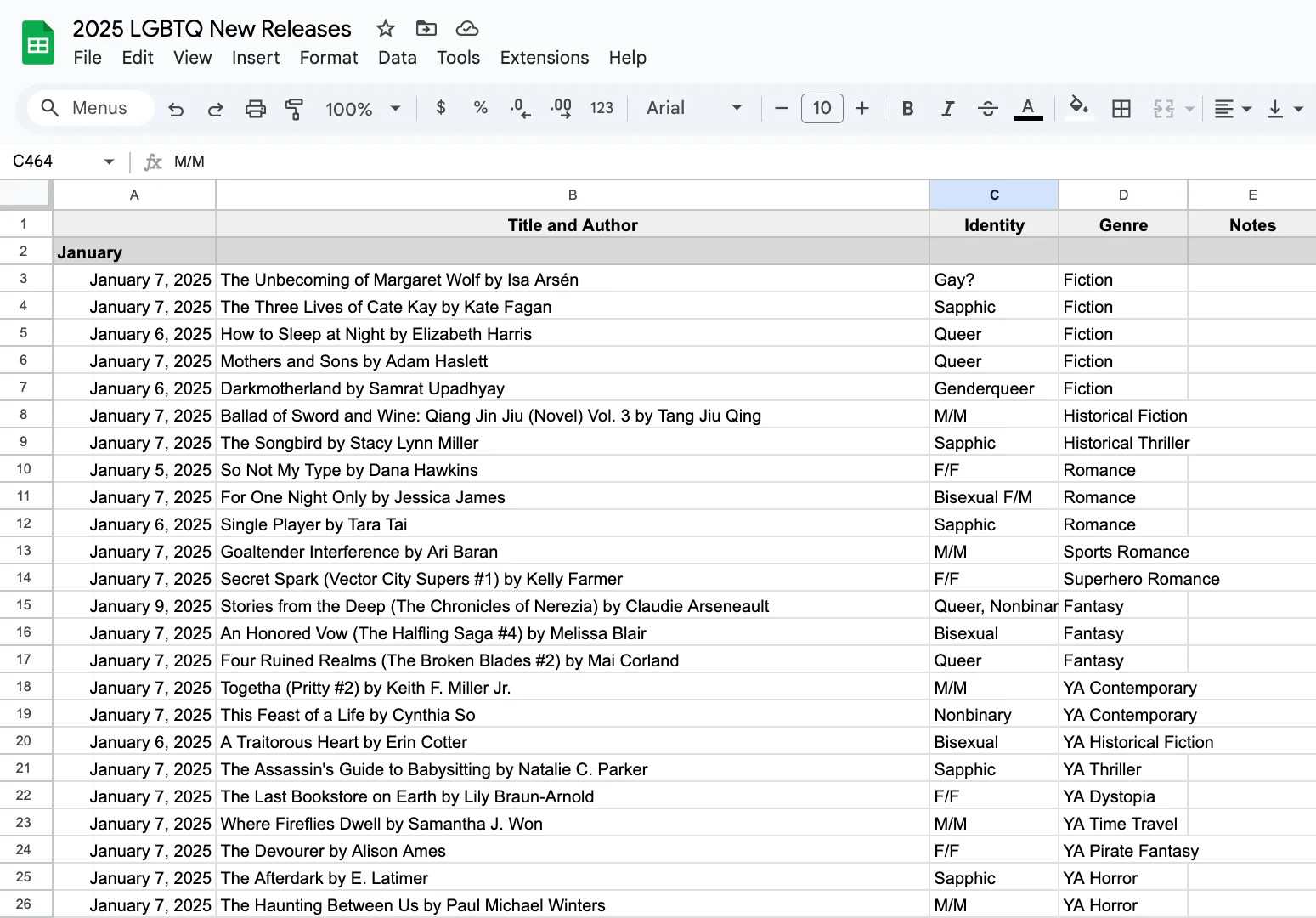Open the View menu

point(193,58)
